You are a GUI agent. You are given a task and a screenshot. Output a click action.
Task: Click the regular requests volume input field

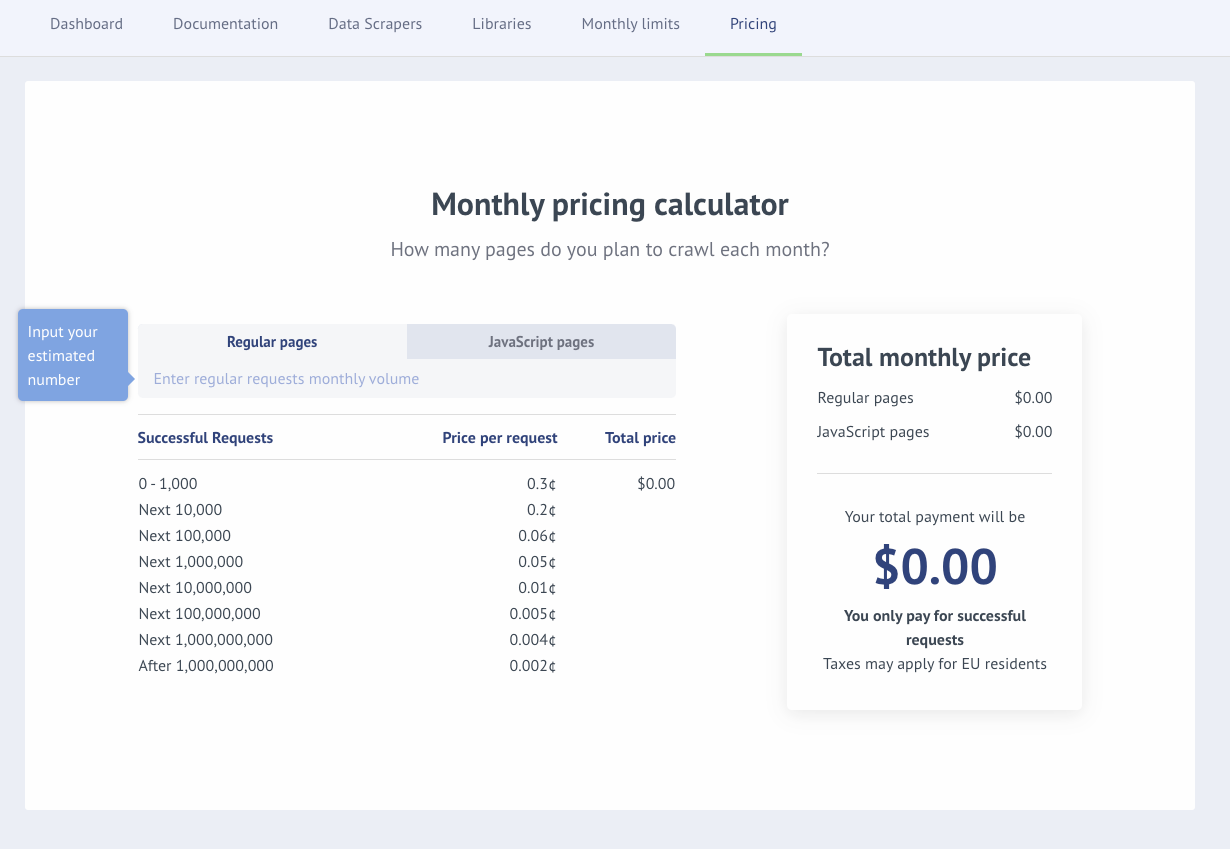pos(407,378)
